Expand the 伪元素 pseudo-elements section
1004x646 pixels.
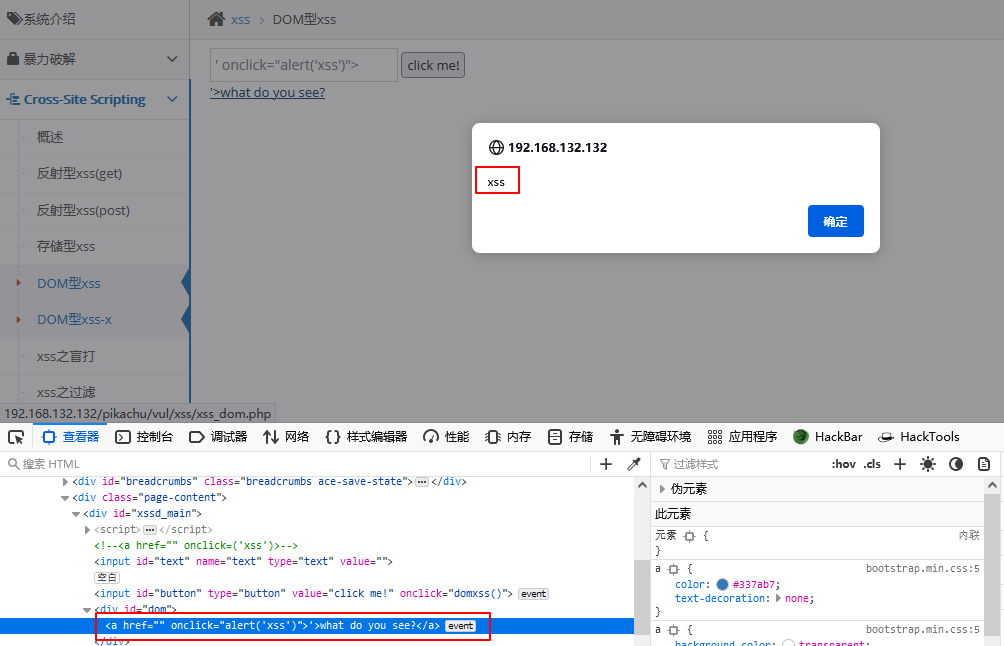click(662, 489)
